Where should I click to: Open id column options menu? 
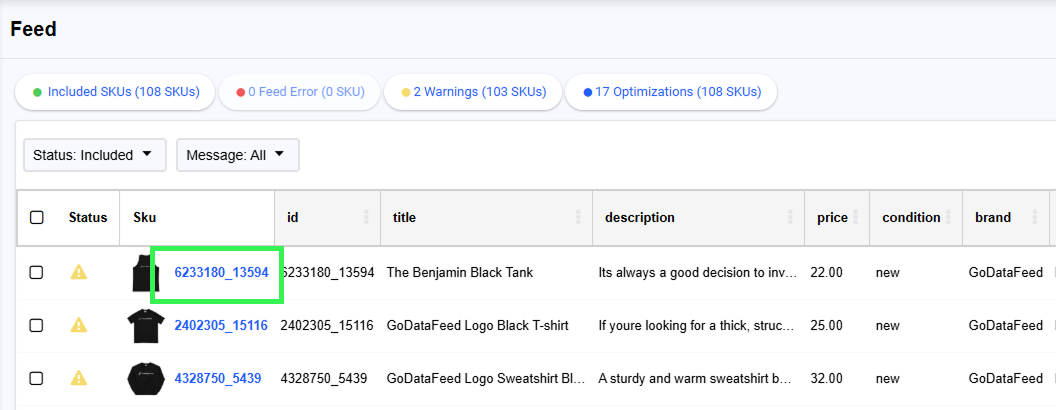366,217
